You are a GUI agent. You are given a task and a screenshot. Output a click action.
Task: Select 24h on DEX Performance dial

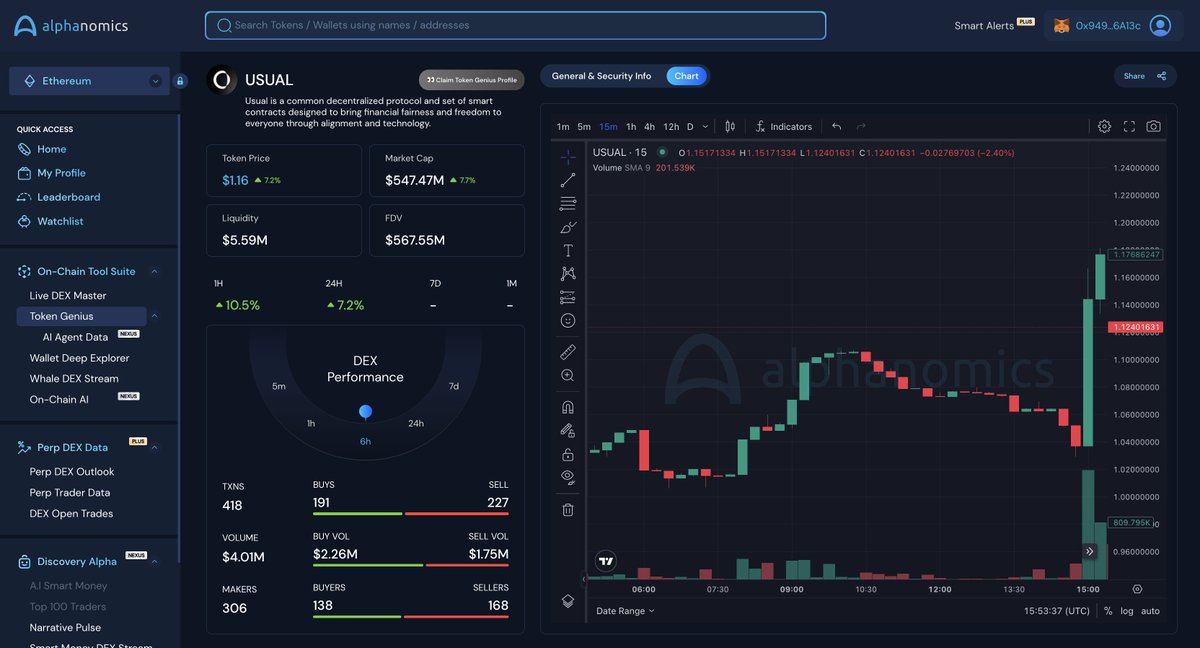click(x=416, y=423)
